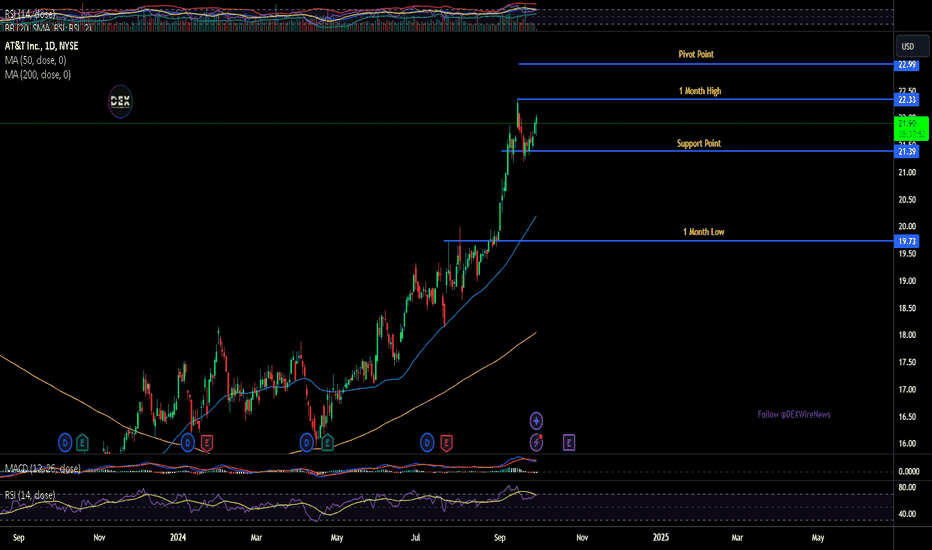Click the 2025 label on the time axis
Viewport: 932px width, 550px height.
pyautogui.click(x=661, y=537)
